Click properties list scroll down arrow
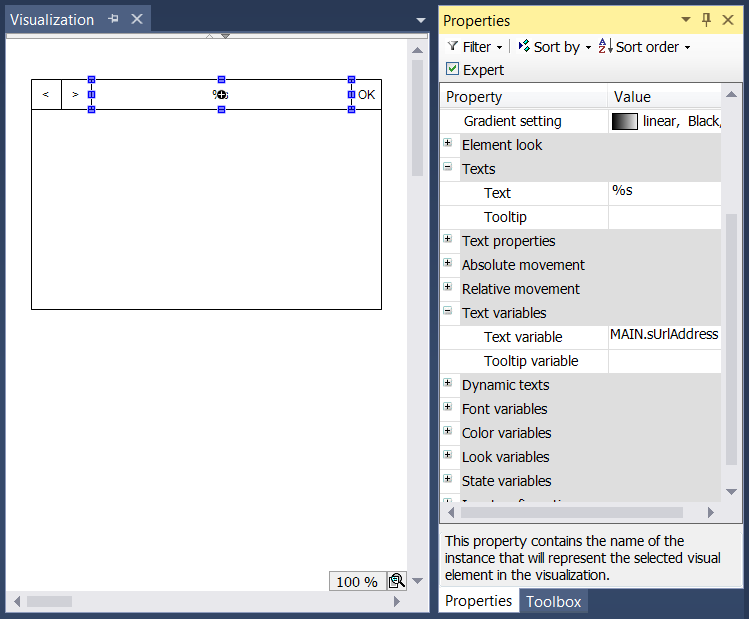This screenshot has height=619, width=749. point(731,491)
